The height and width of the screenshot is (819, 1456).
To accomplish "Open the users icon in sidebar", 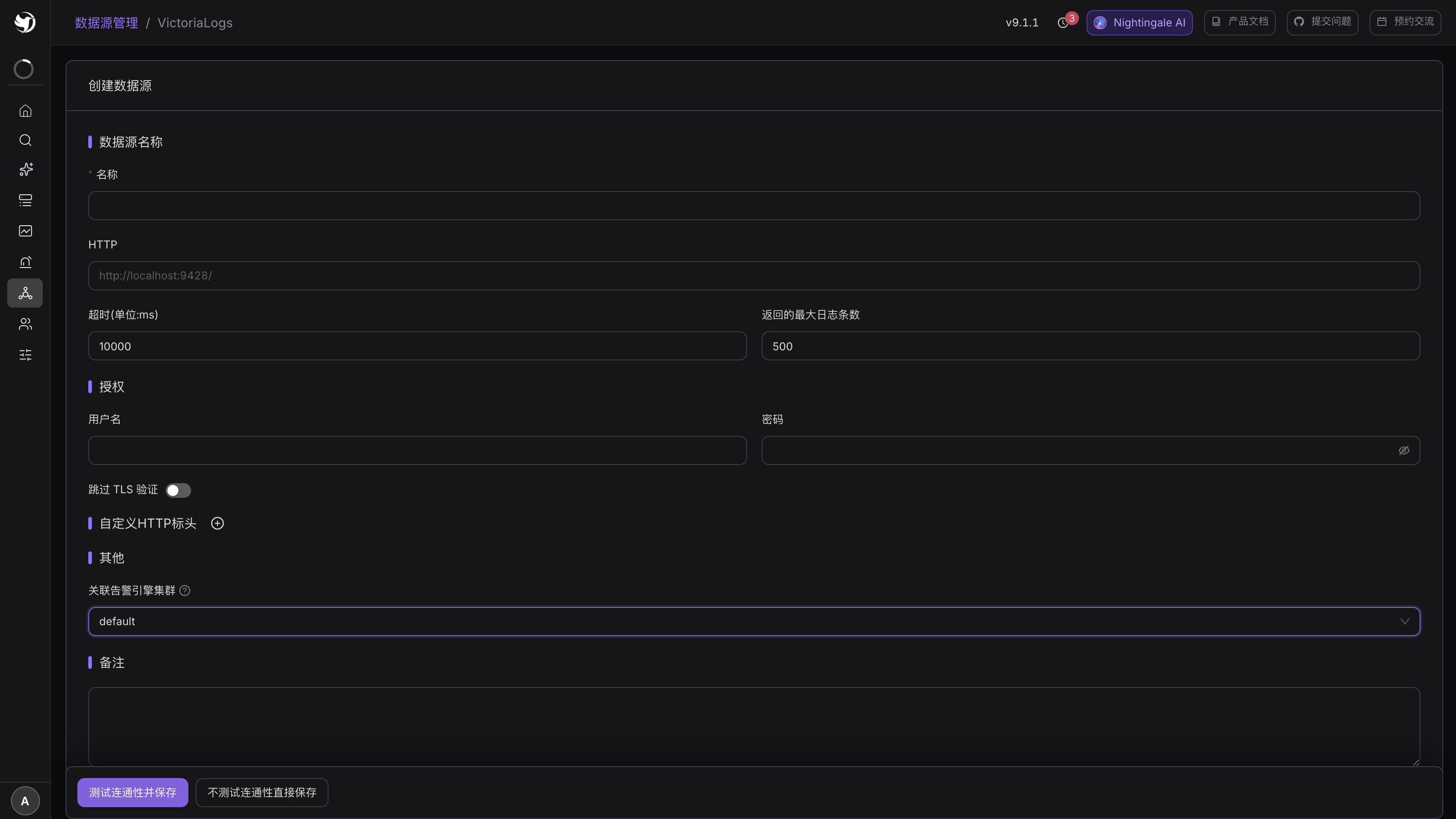I will coord(25,324).
